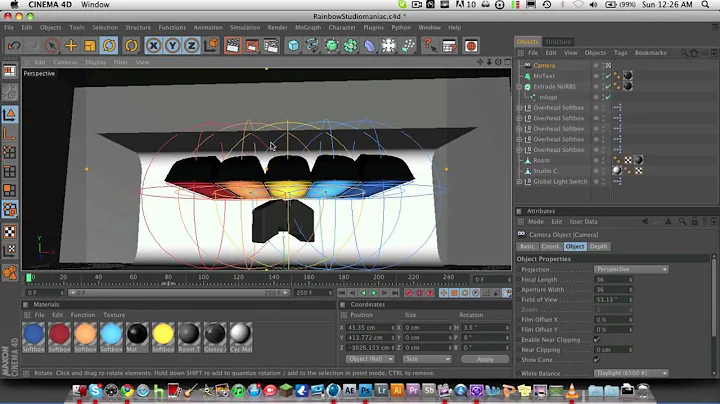
Task: Open the Materials Function menu
Action: coord(83,315)
